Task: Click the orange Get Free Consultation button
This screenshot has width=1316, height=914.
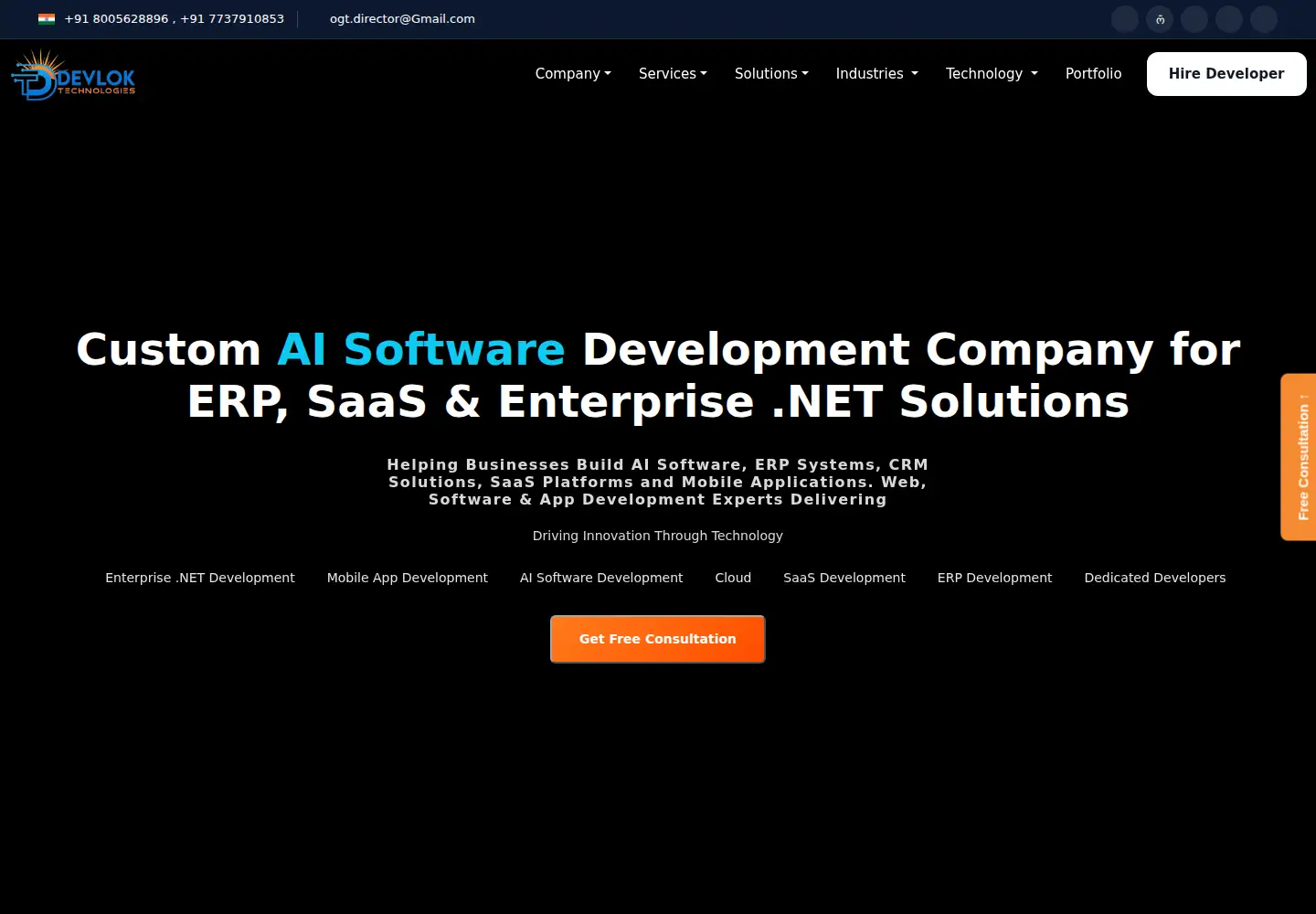Action: tap(657, 639)
